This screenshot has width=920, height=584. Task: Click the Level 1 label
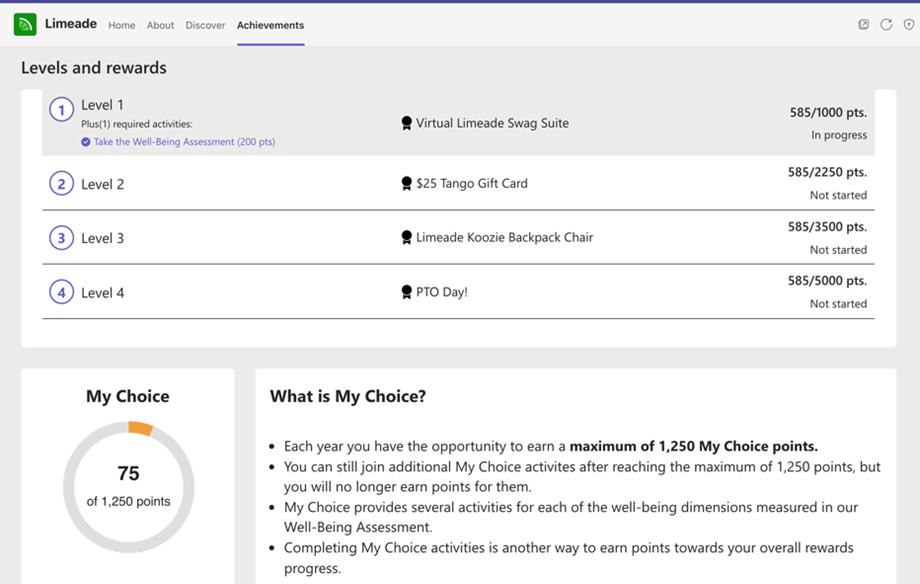tap(102, 105)
